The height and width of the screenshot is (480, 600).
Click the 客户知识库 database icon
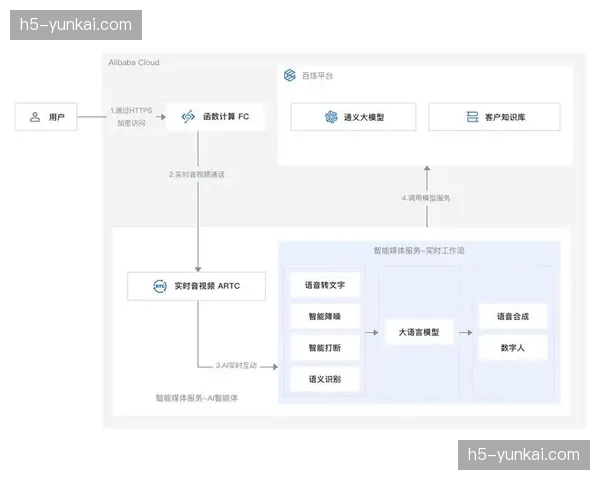tap(472, 117)
